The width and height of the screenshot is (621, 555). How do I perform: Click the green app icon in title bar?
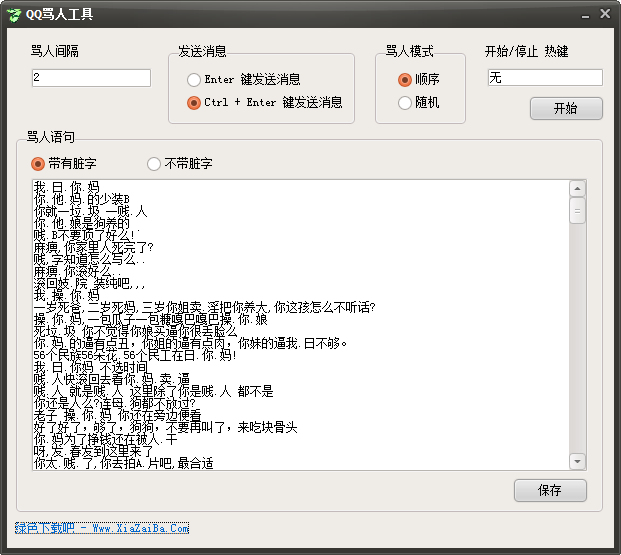click(14, 15)
